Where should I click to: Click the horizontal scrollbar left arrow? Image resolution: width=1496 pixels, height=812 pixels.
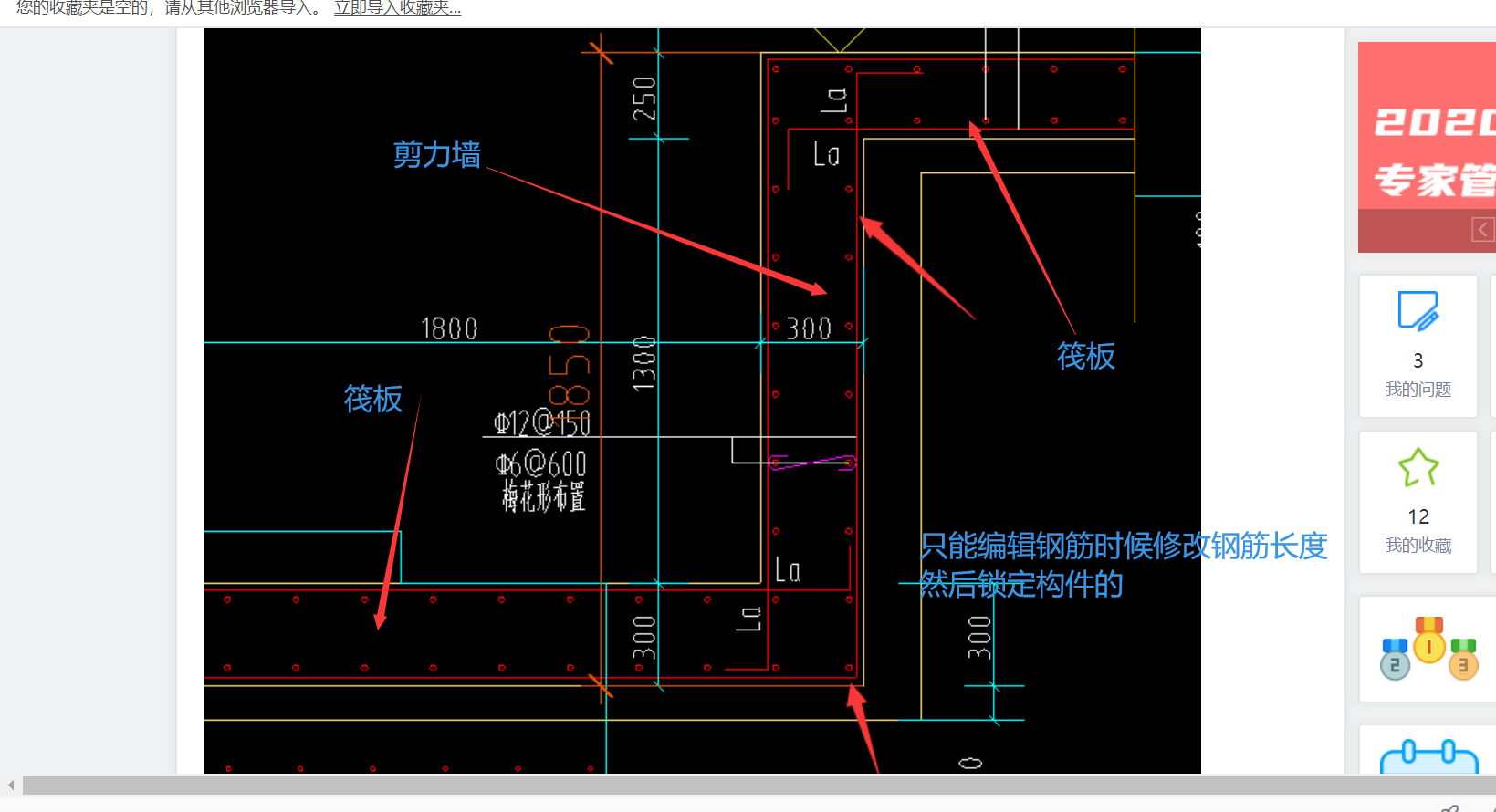click(x=11, y=785)
